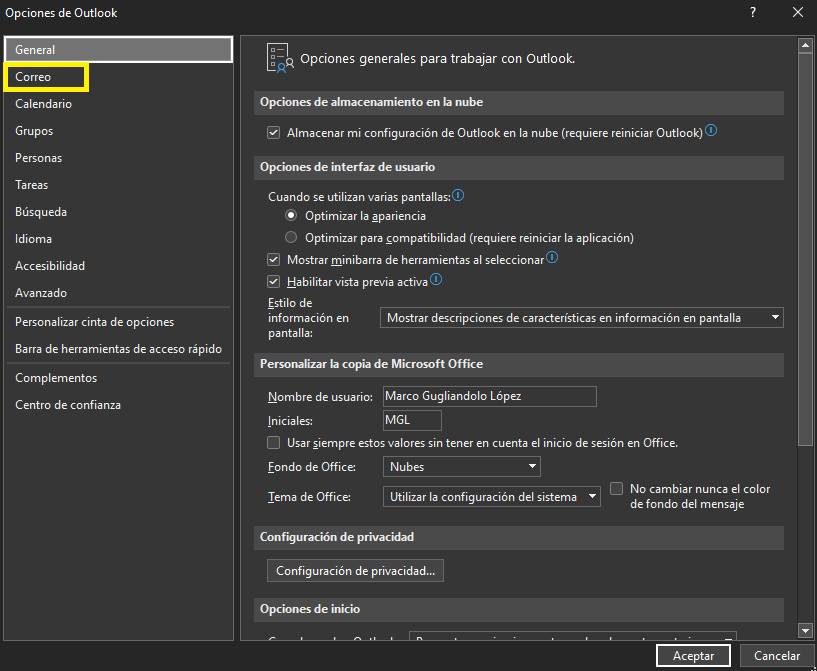Click the Opciones de almacenamiento en la nube heading
Viewport: 817px width, 671px height.
pyautogui.click(x=372, y=102)
